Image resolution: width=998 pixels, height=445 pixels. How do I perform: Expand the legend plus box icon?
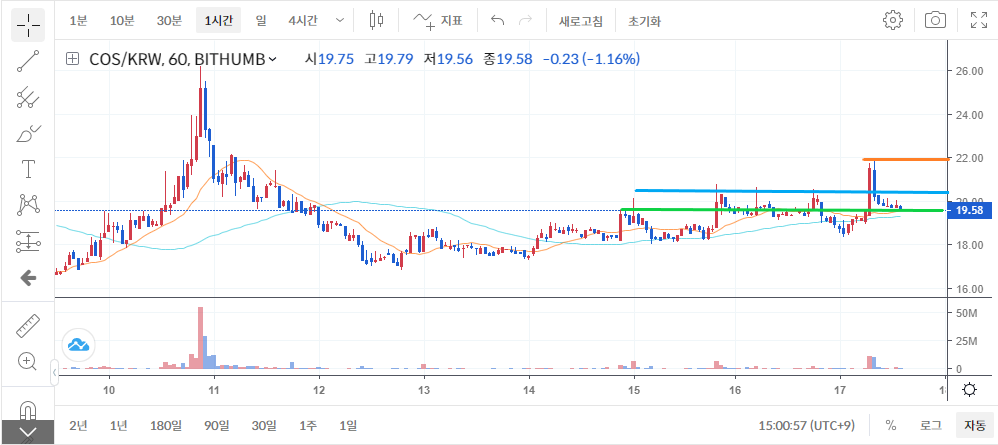point(73,59)
